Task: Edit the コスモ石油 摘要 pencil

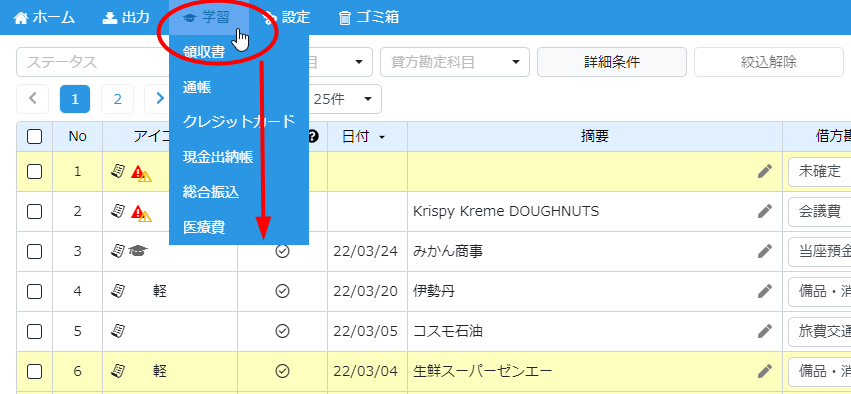Action: (765, 331)
